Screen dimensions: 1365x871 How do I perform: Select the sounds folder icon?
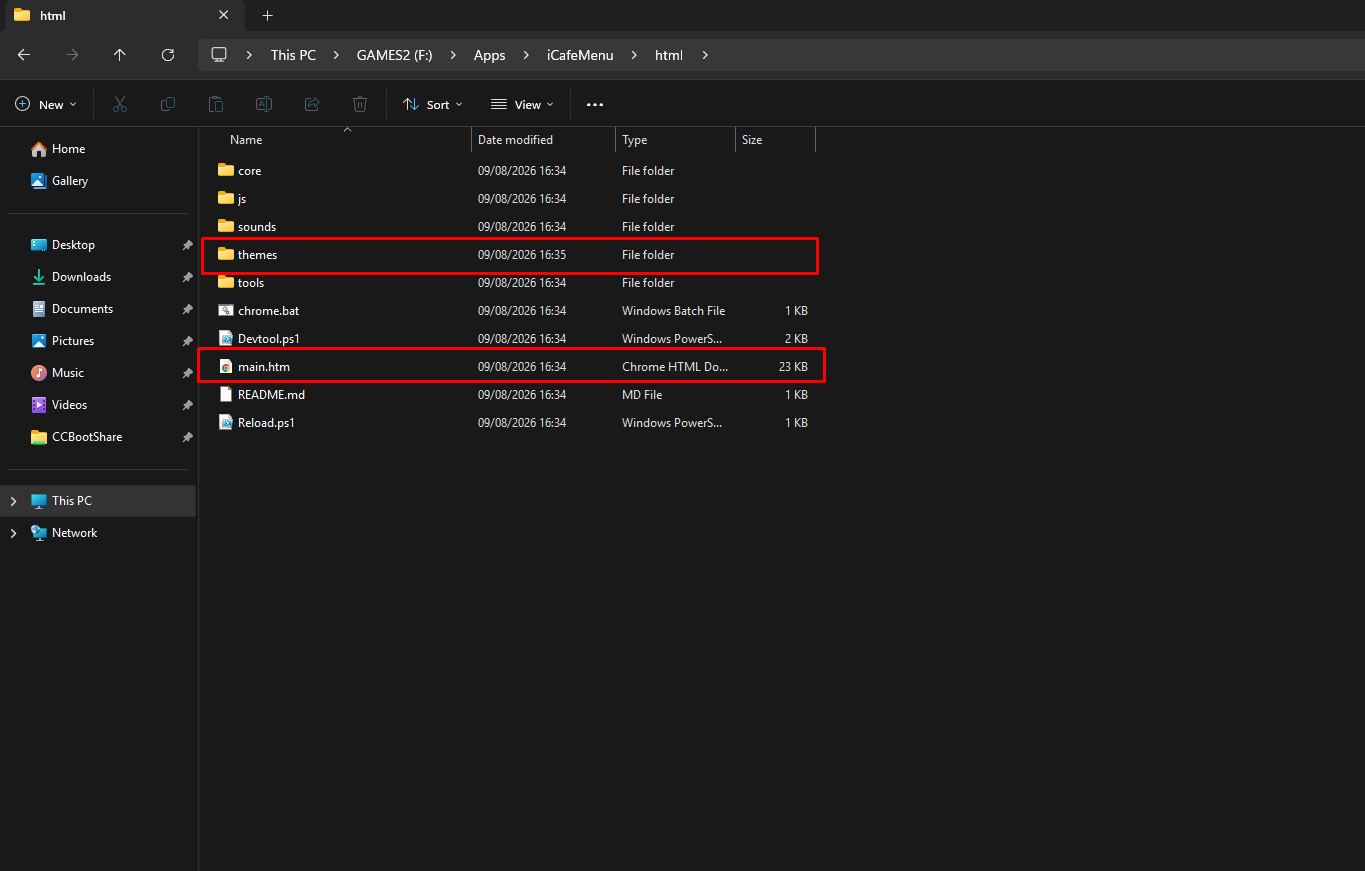pyautogui.click(x=226, y=227)
